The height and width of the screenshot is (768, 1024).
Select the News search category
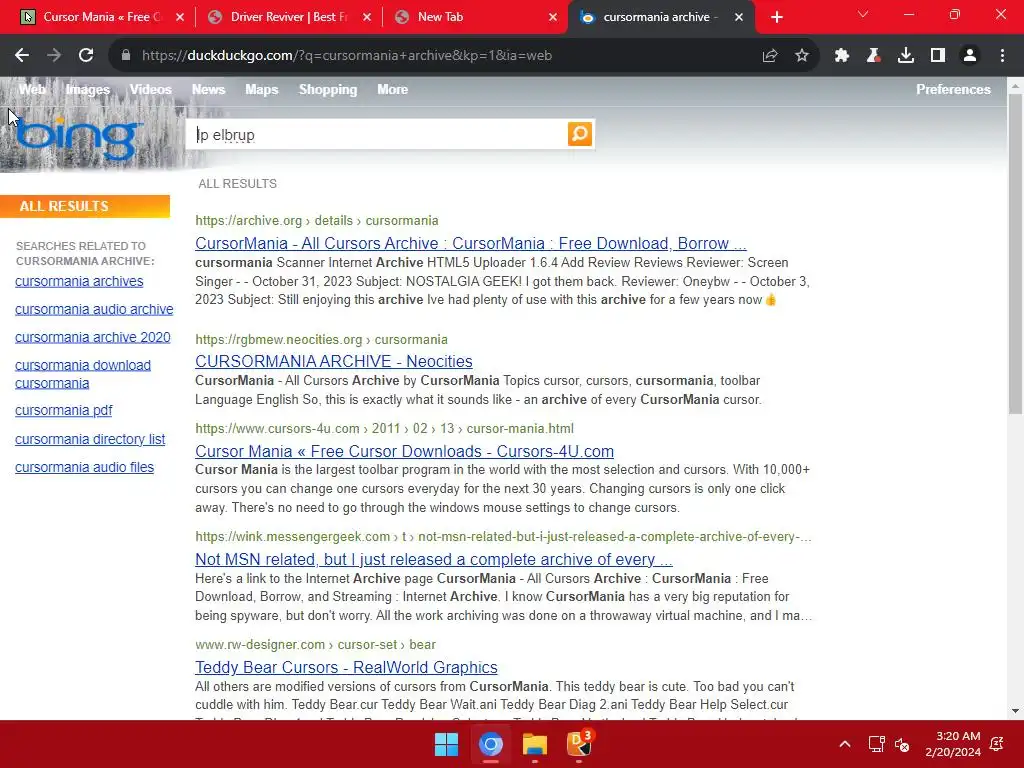(208, 89)
